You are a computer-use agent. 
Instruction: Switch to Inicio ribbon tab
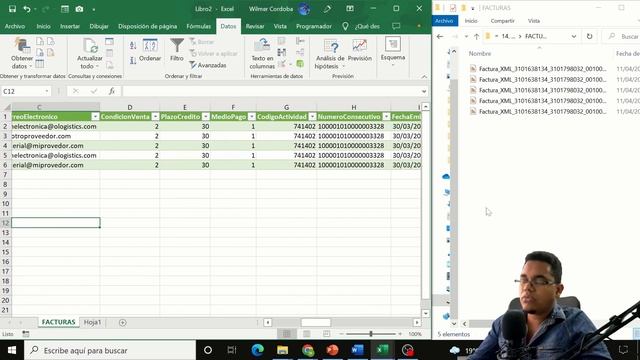coord(43,26)
